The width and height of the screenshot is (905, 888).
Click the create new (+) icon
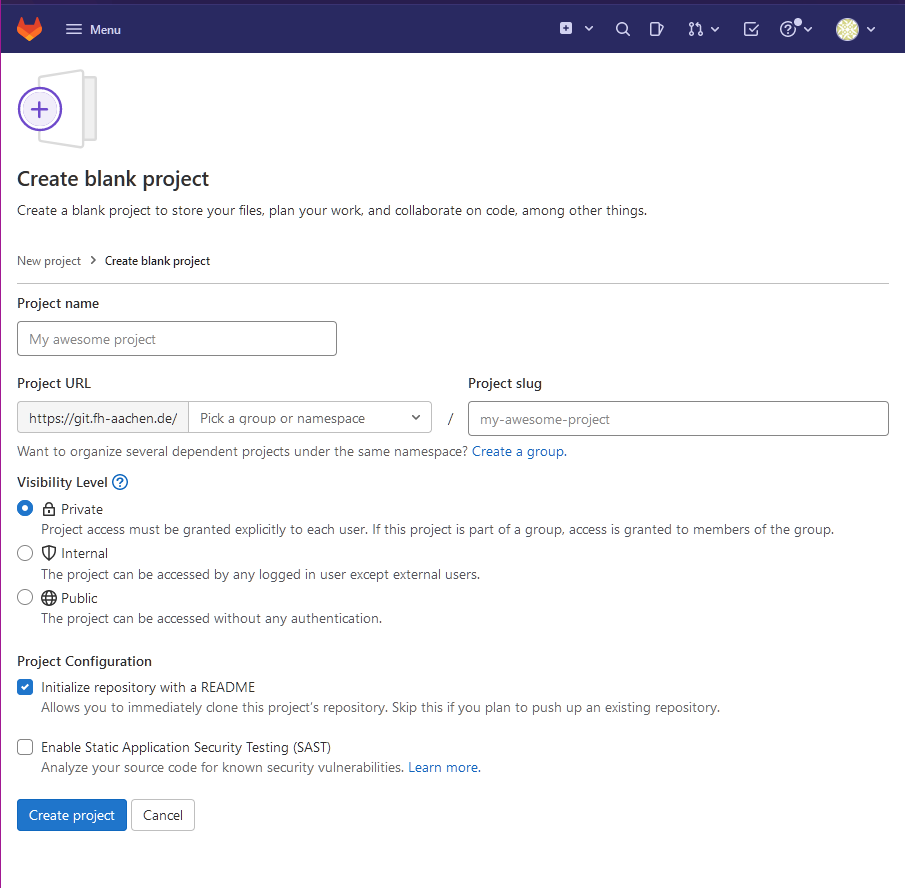tap(567, 29)
